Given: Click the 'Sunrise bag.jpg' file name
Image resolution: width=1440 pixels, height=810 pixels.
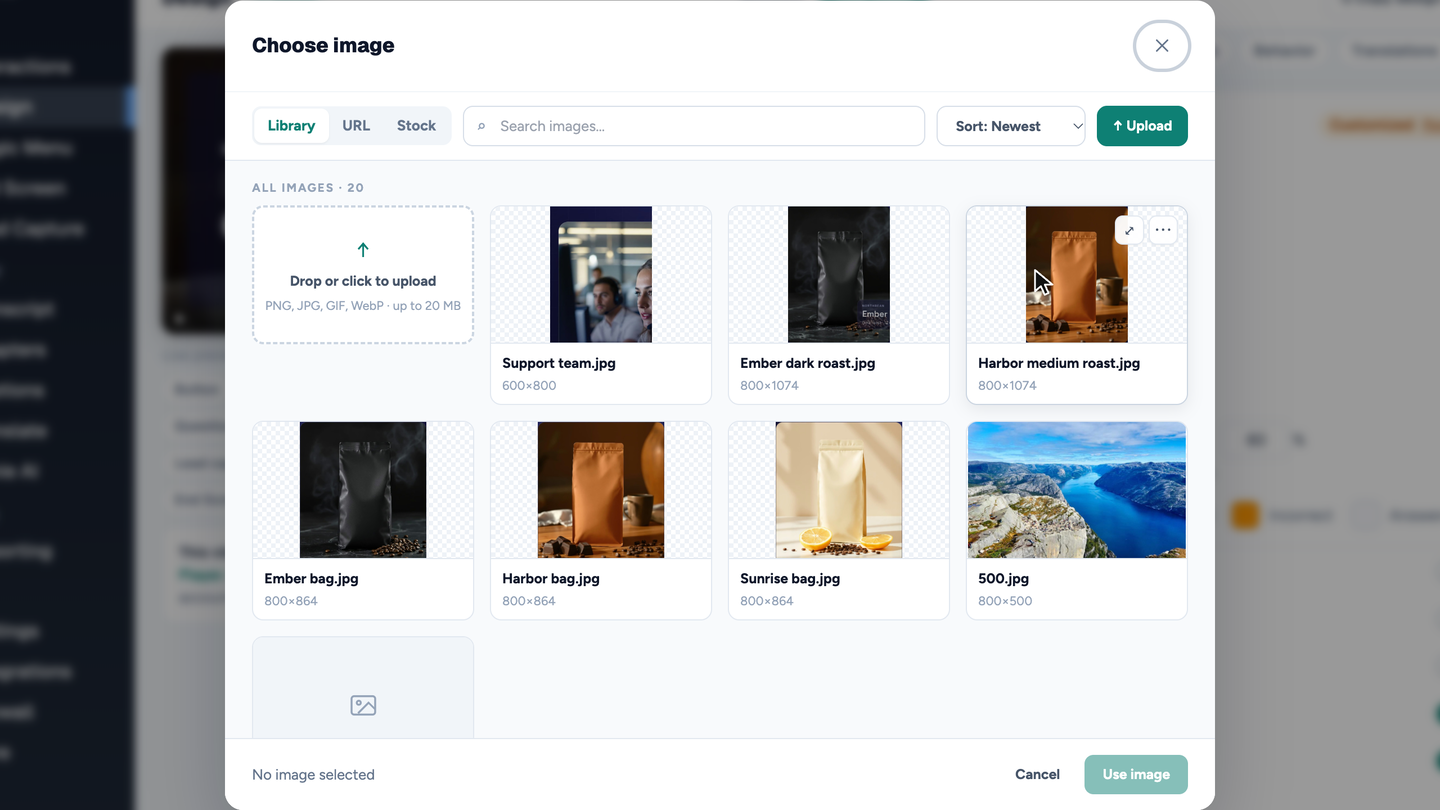Looking at the screenshot, I should point(790,578).
